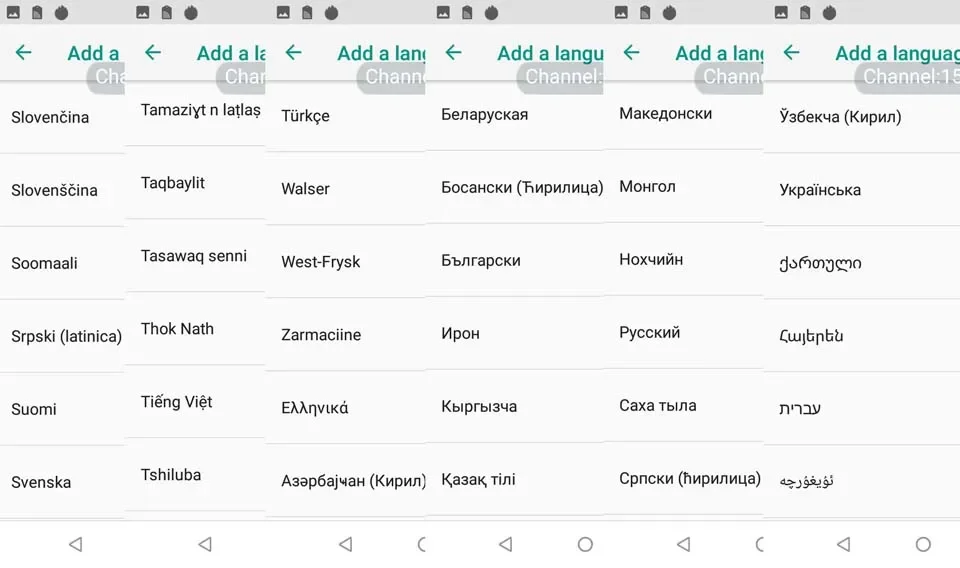Tap the navigation back triangle beneath Svenska
This screenshot has width=960, height=568.
75,544
